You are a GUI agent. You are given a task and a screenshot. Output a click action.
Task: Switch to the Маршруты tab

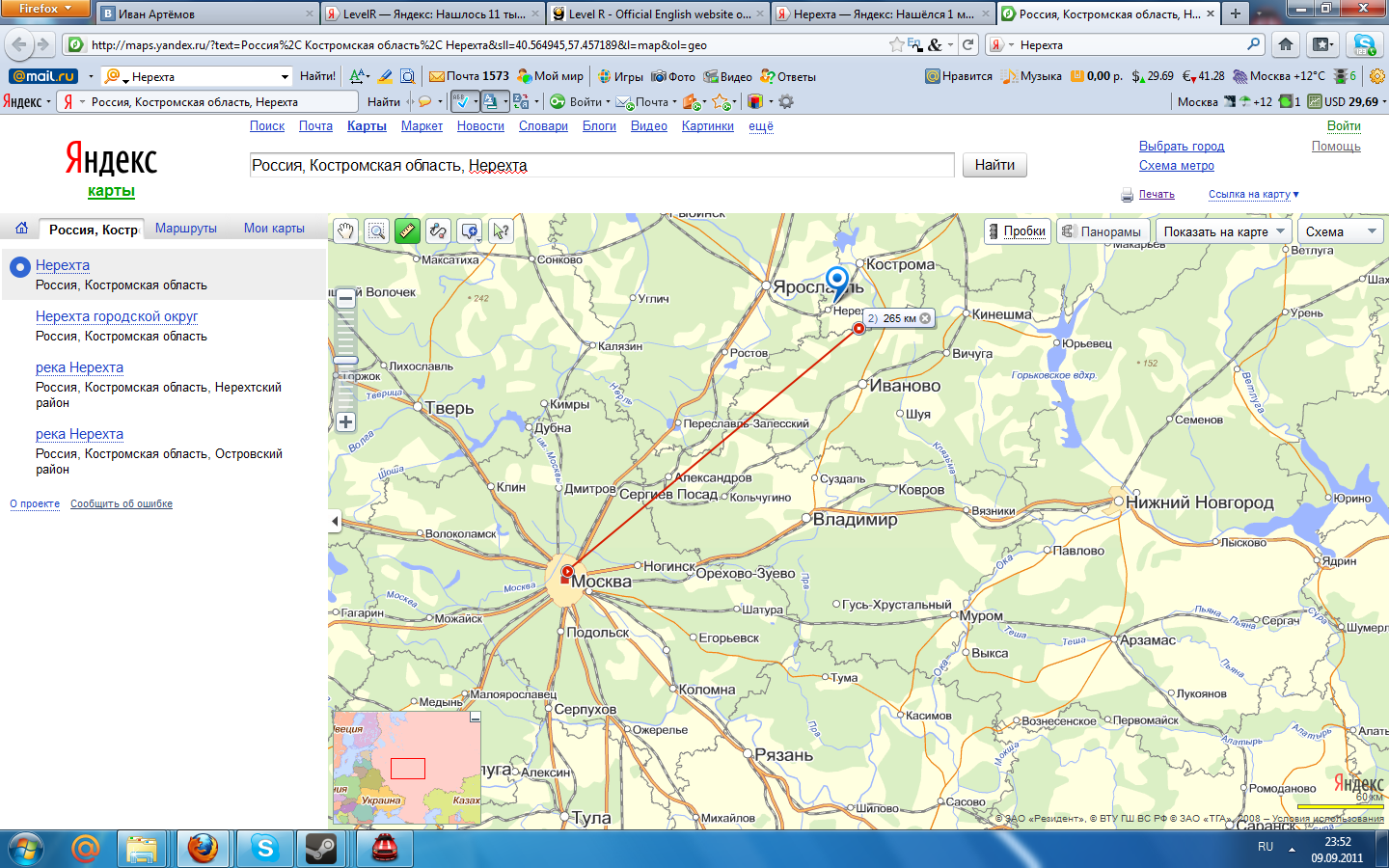pyautogui.click(x=186, y=229)
